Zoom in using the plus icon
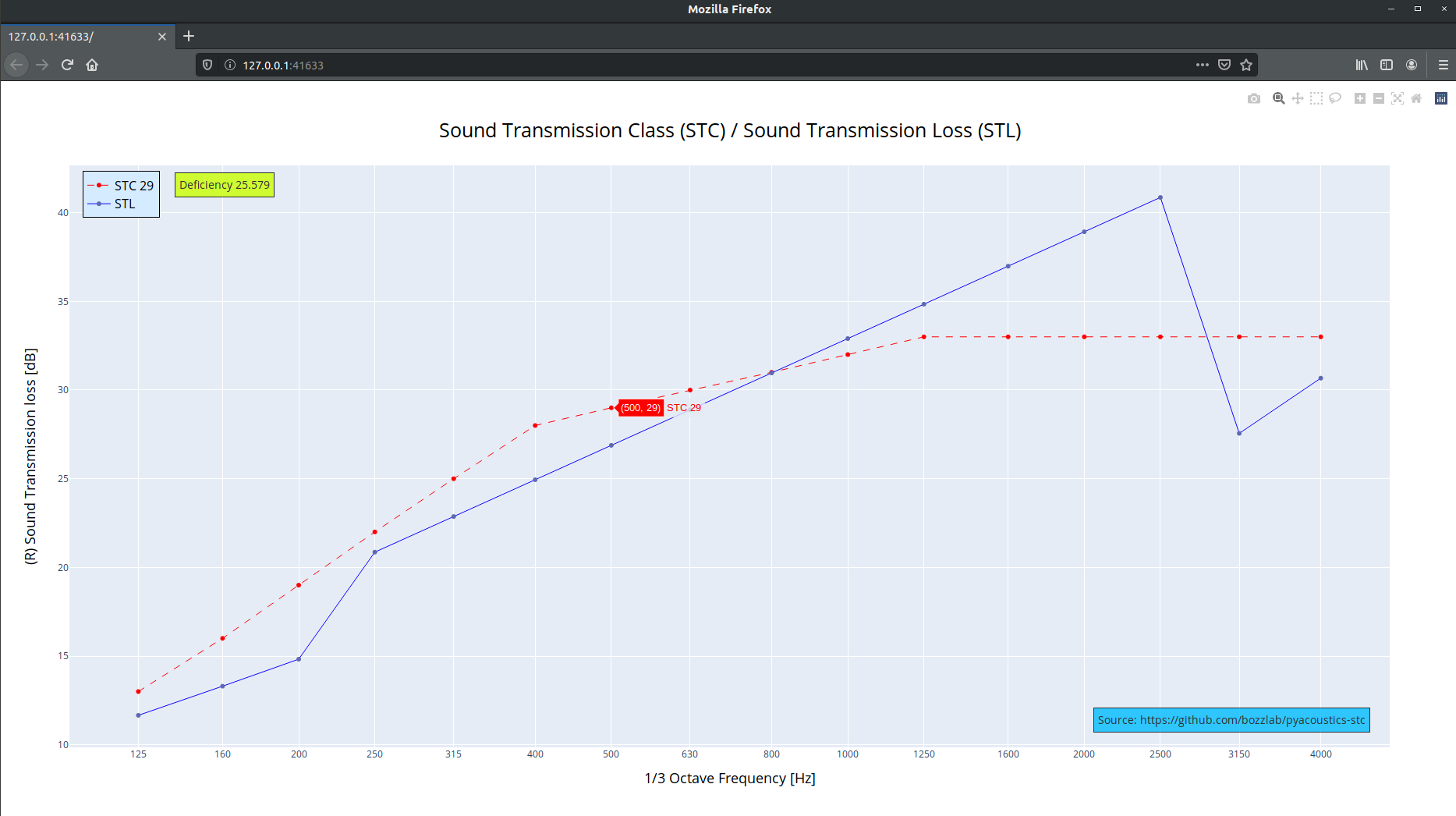 [1359, 98]
